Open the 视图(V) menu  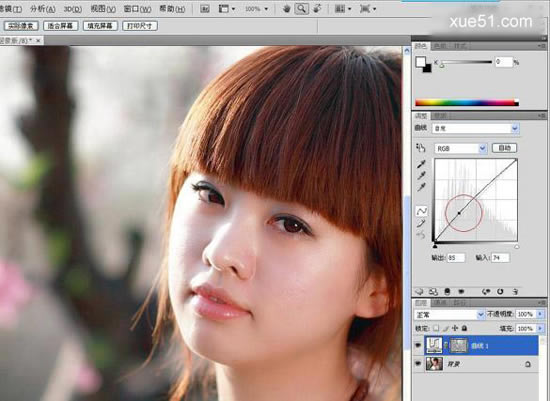coord(103,9)
